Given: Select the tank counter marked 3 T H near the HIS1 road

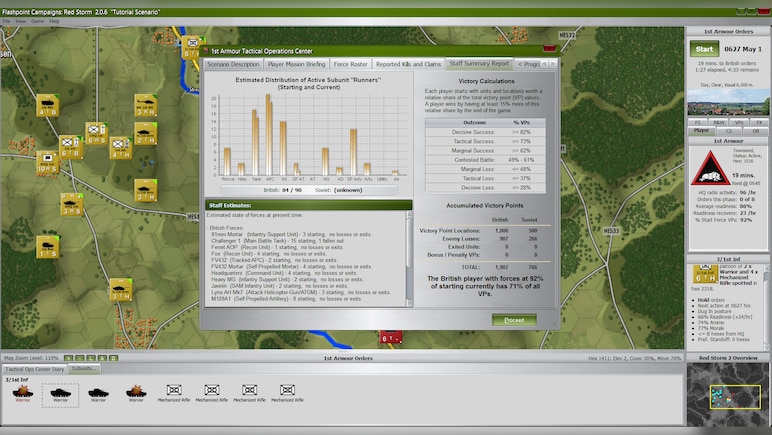Looking at the screenshot, I should pyautogui.click(x=146, y=190).
